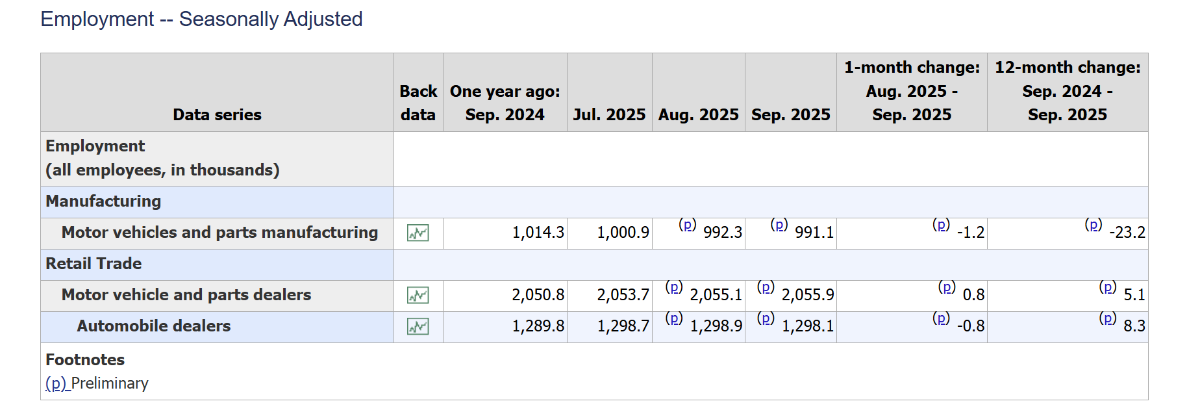Click the (p) Preliminary footnote link
The height and width of the screenshot is (412, 1200).
(x=57, y=383)
